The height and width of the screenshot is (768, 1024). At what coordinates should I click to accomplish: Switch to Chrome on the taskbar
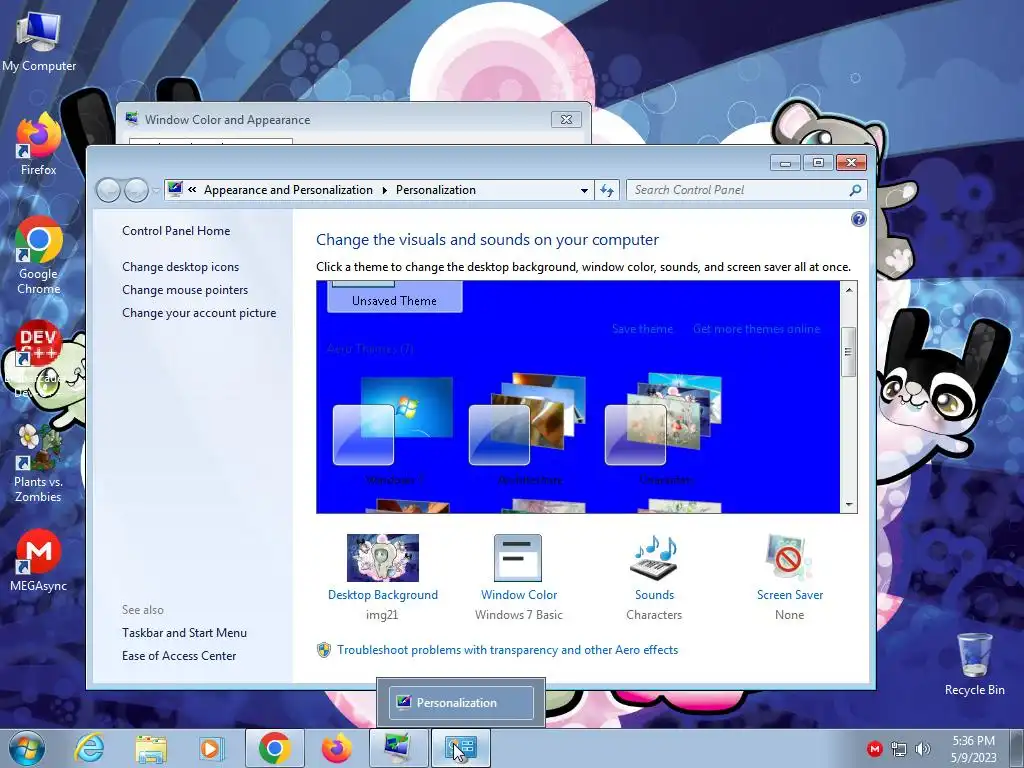point(274,748)
